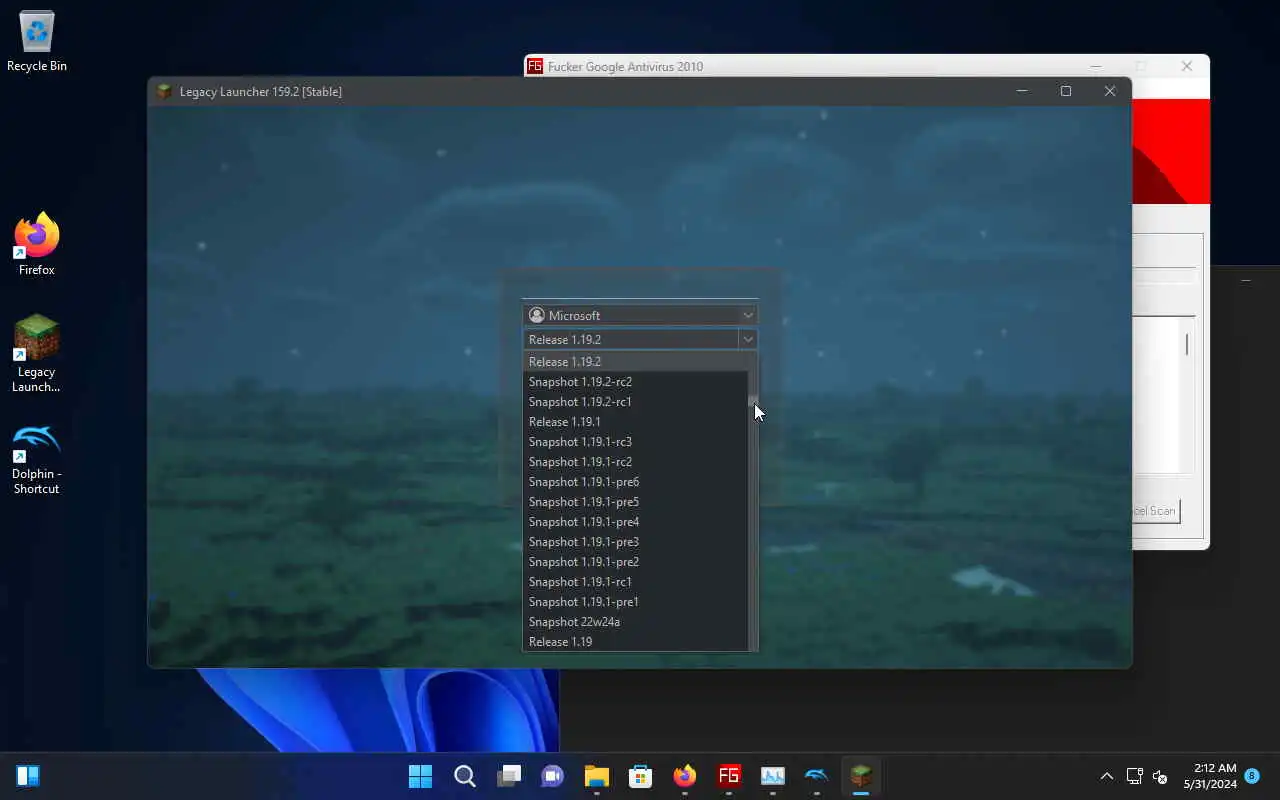Open the notification count badge
1280x800 pixels.
pyautogui.click(x=1252, y=775)
